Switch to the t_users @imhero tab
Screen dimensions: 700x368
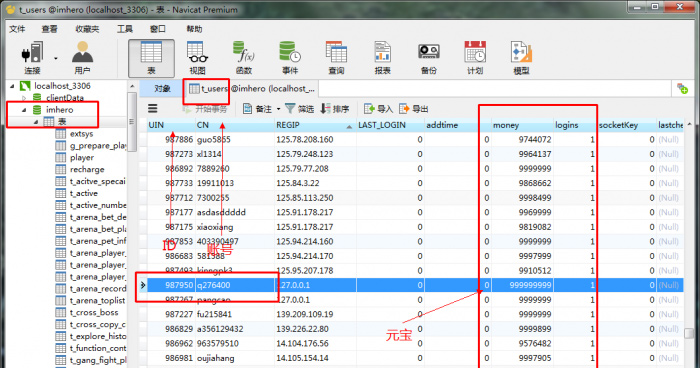click(252, 88)
